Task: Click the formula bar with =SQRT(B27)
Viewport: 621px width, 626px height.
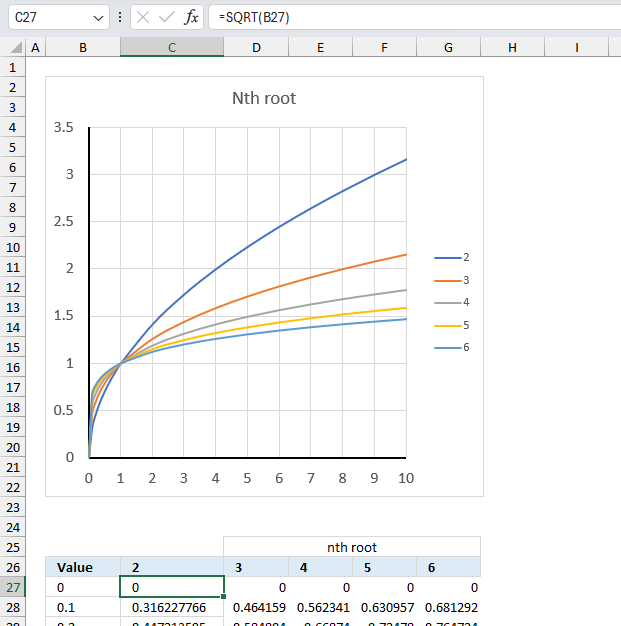Action: coord(415,17)
